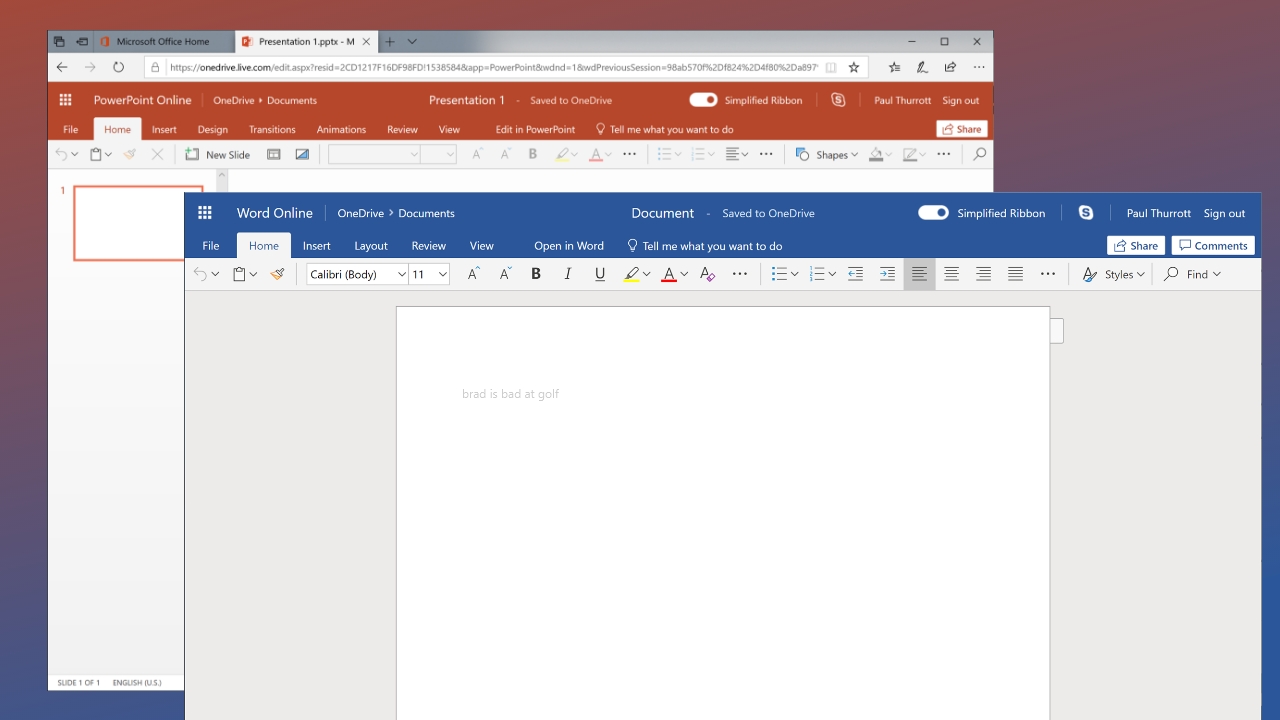Align text left in Word
The width and height of the screenshot is (1280, 720).
919,274
